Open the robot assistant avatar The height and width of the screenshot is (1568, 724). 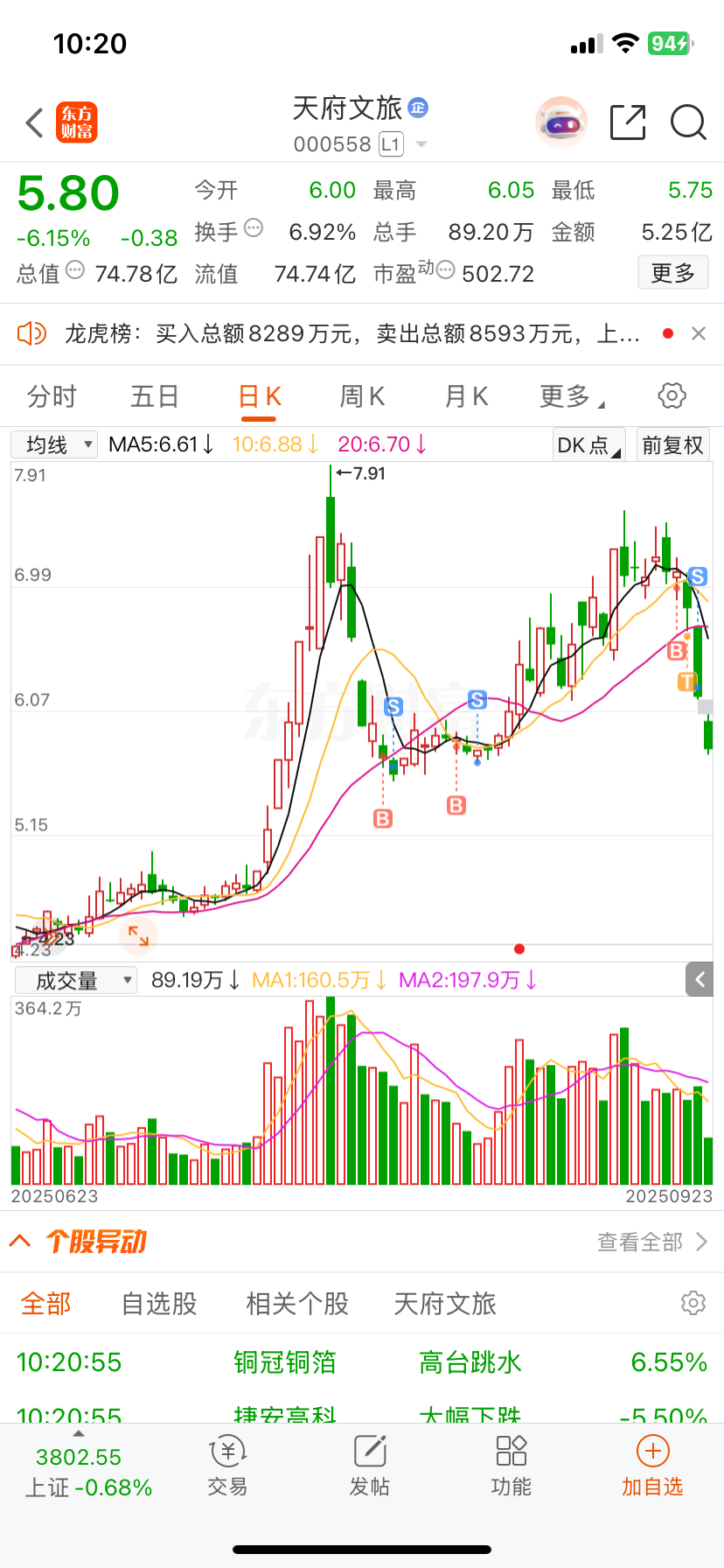tap(560, 122)
